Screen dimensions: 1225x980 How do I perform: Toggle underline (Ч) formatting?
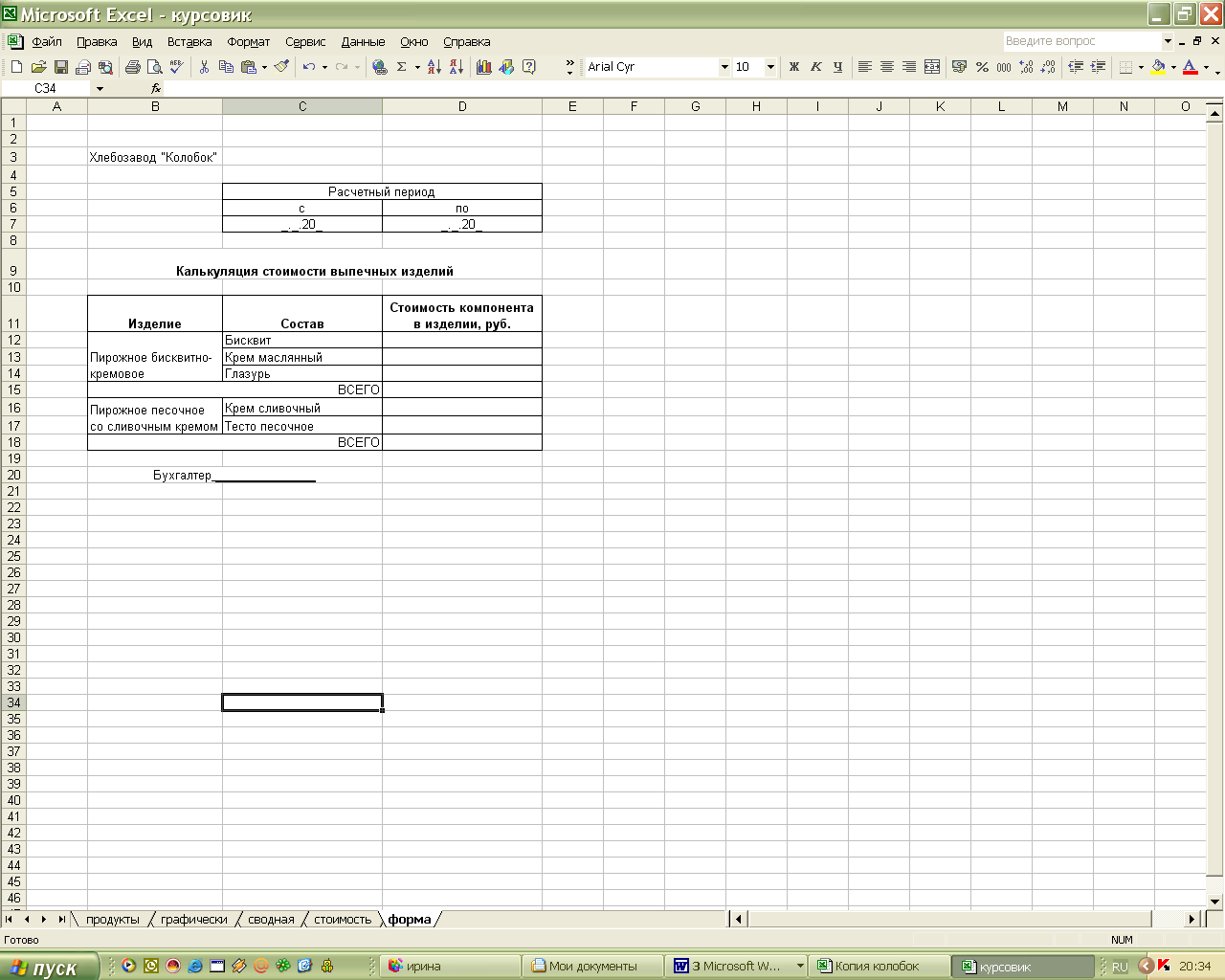click(837, 67)
